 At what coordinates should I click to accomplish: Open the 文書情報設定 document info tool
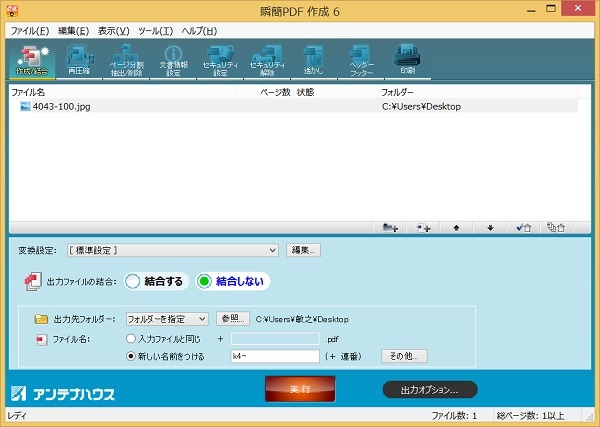tap(172, 59)
